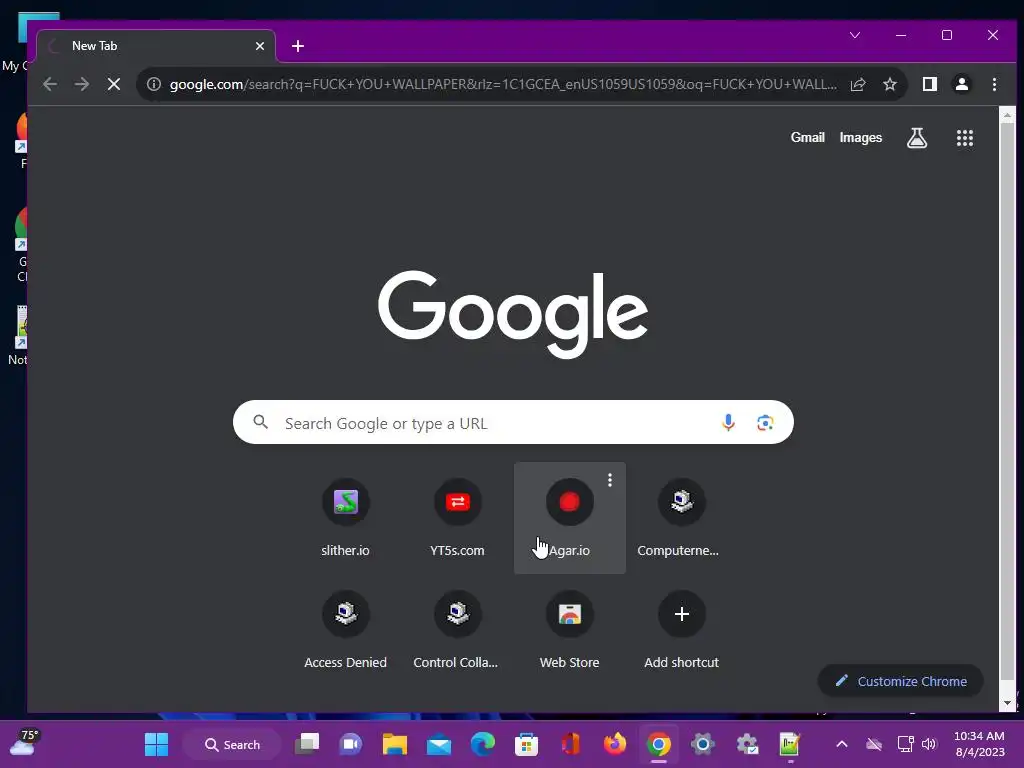Screen dimensions: 1024x768
Task: Open the Chat app on taskbar
Action: point(351,744)
